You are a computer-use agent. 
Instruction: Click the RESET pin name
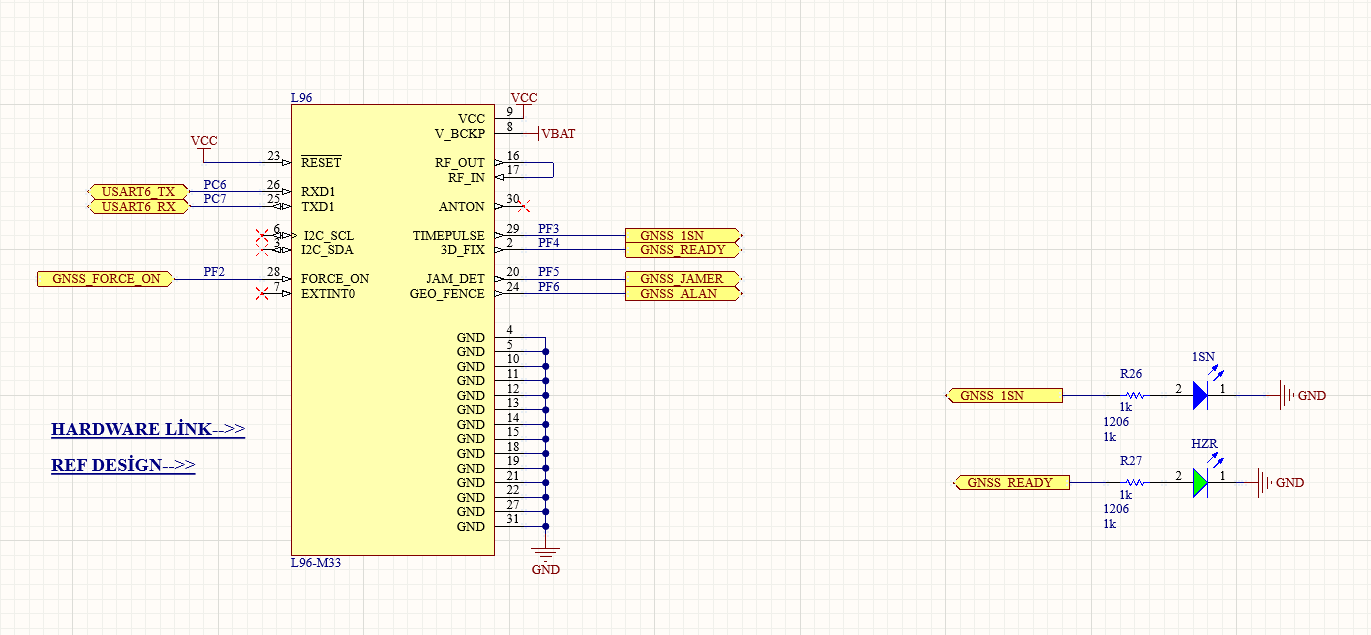(x=321, y=163)
